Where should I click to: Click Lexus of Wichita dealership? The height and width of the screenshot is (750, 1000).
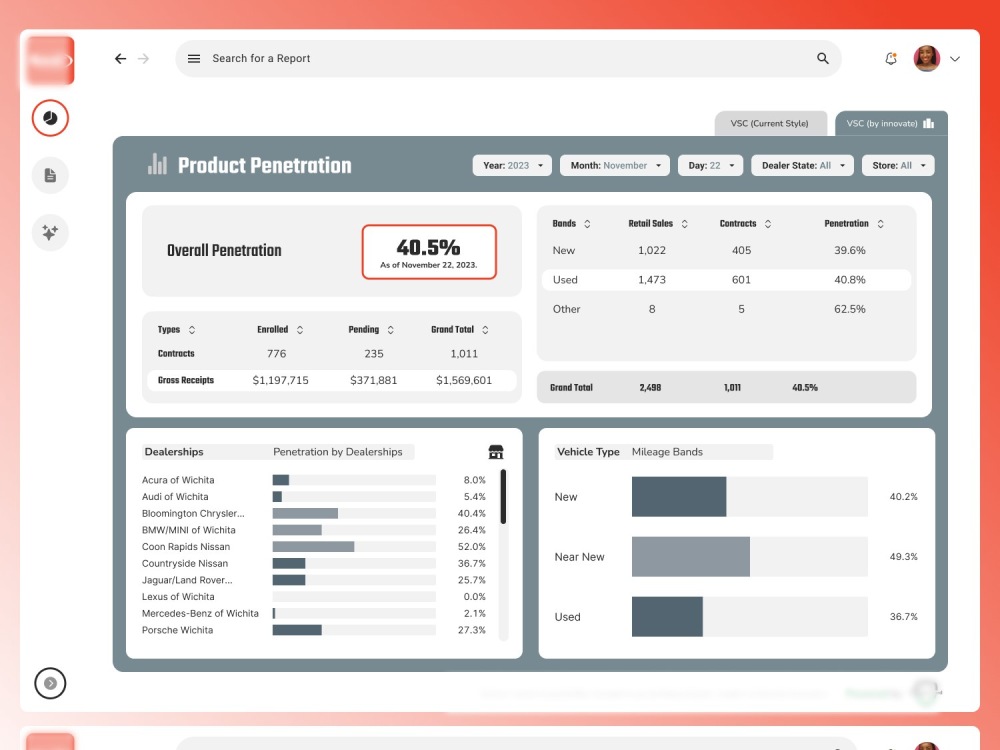(178, 596)
